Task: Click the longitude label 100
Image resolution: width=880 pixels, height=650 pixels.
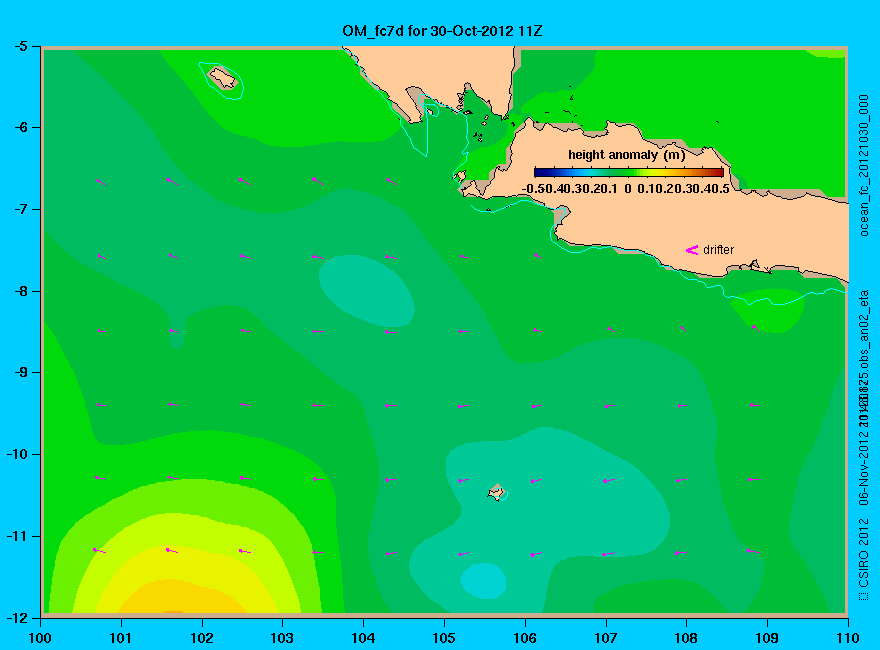Action: click(x=40, y=638)
